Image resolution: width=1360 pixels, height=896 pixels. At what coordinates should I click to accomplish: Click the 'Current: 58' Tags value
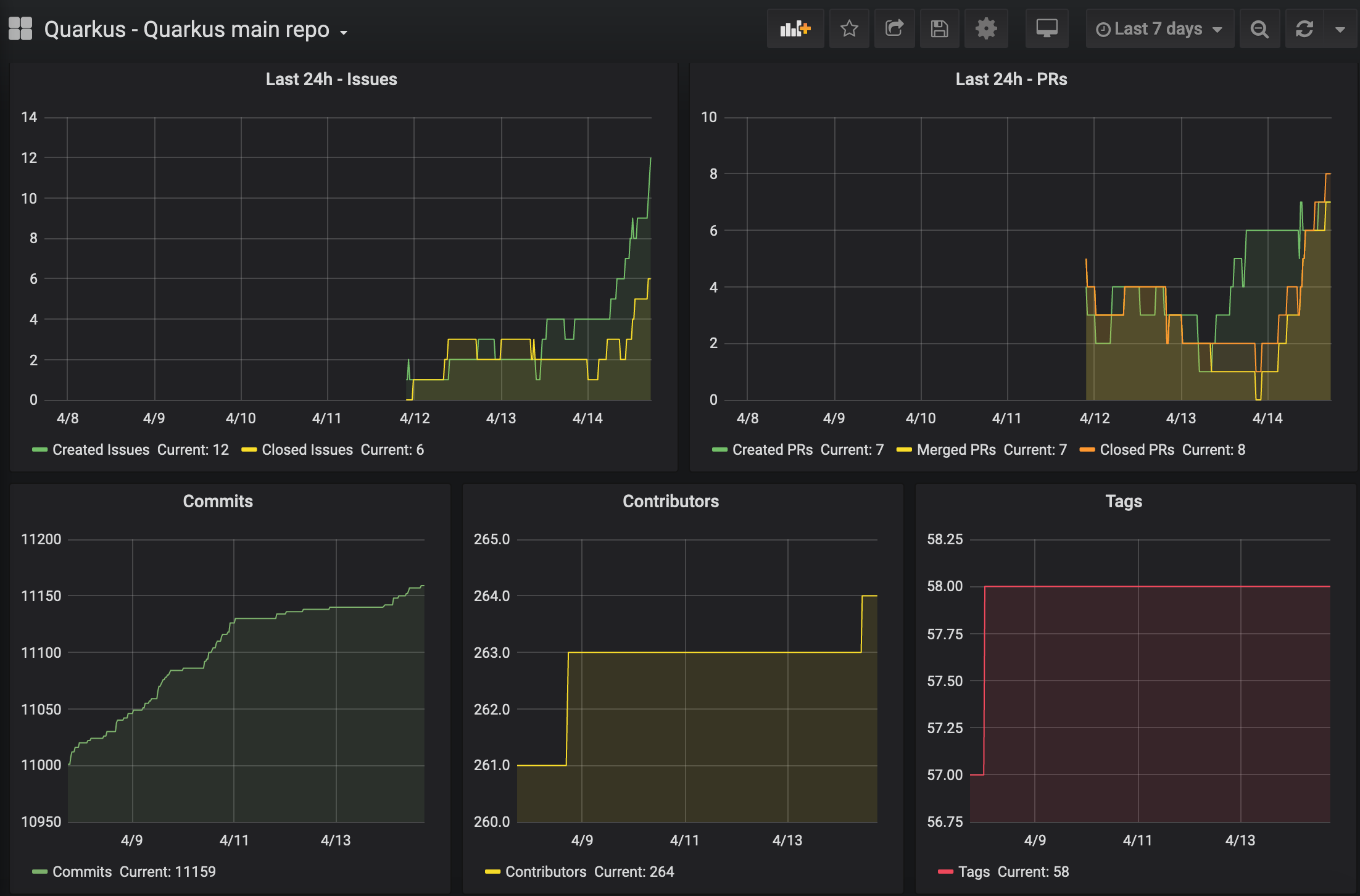1033,872
